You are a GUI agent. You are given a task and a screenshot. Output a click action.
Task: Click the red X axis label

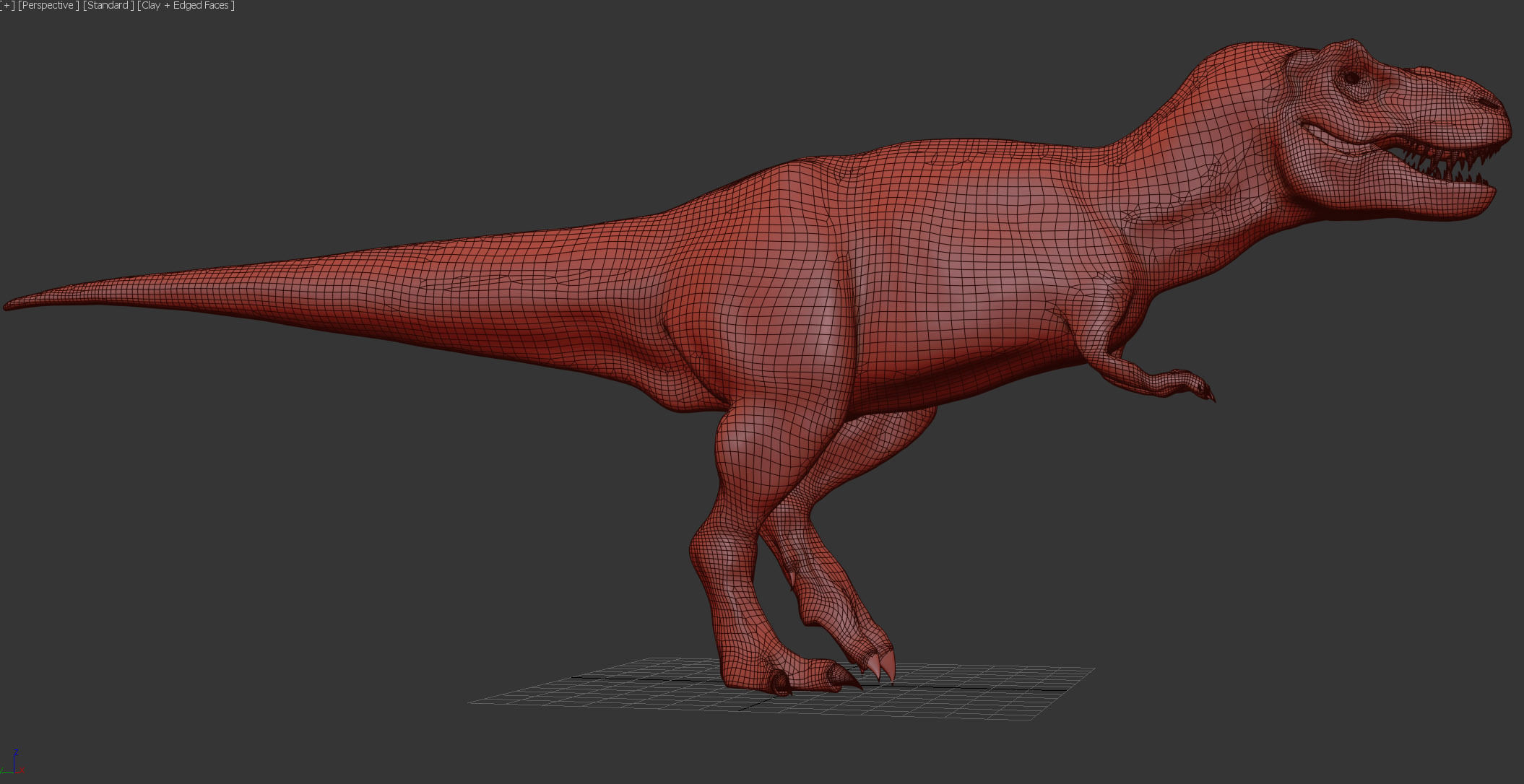(22, 771)
